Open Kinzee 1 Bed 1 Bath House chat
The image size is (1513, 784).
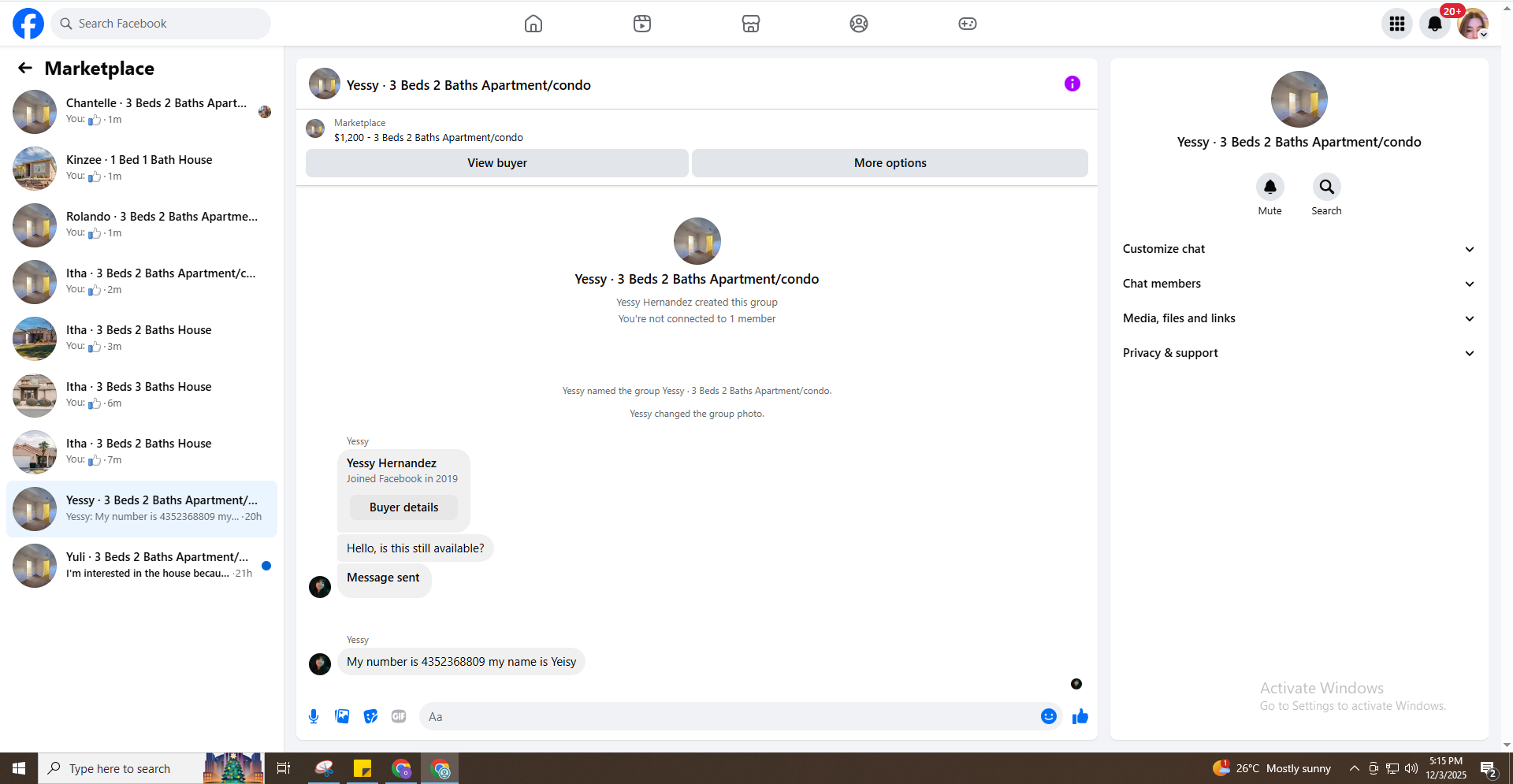(x=142, y=169)
